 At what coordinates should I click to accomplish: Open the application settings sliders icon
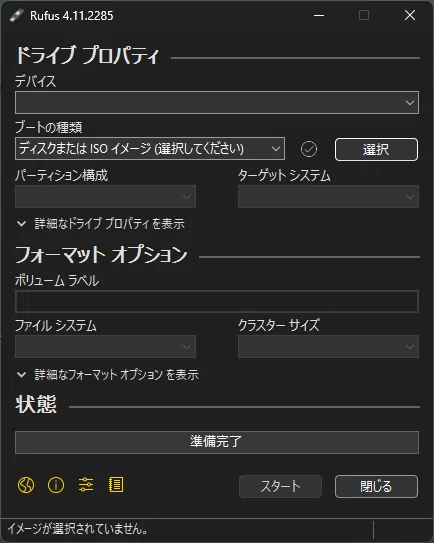click(86, 485)
